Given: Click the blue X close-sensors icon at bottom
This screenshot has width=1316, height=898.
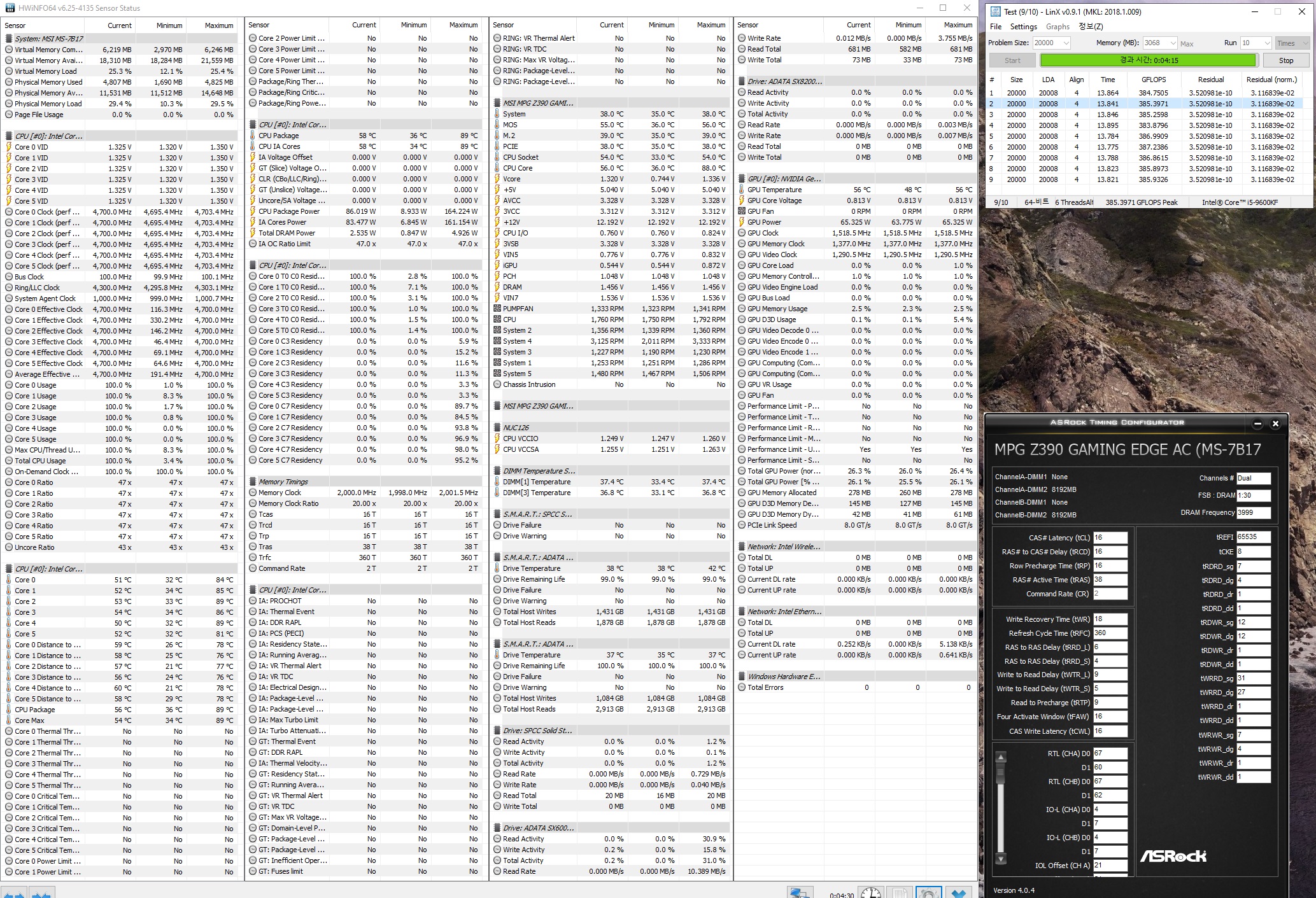Looking at the screenshot, I should pyautogui.click(x=958, y=893).
